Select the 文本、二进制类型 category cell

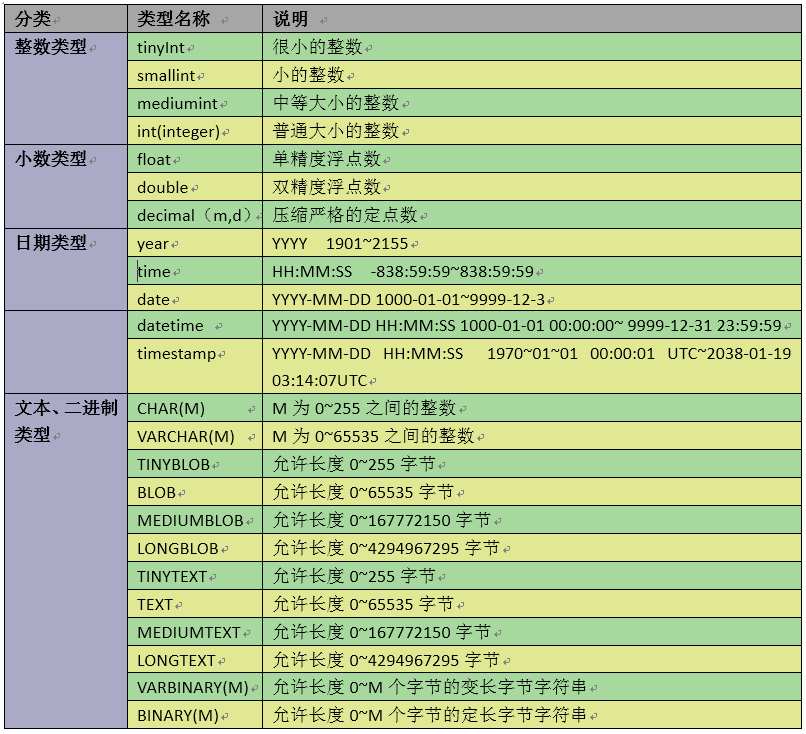pyautogui.click(x=66, y=561)
